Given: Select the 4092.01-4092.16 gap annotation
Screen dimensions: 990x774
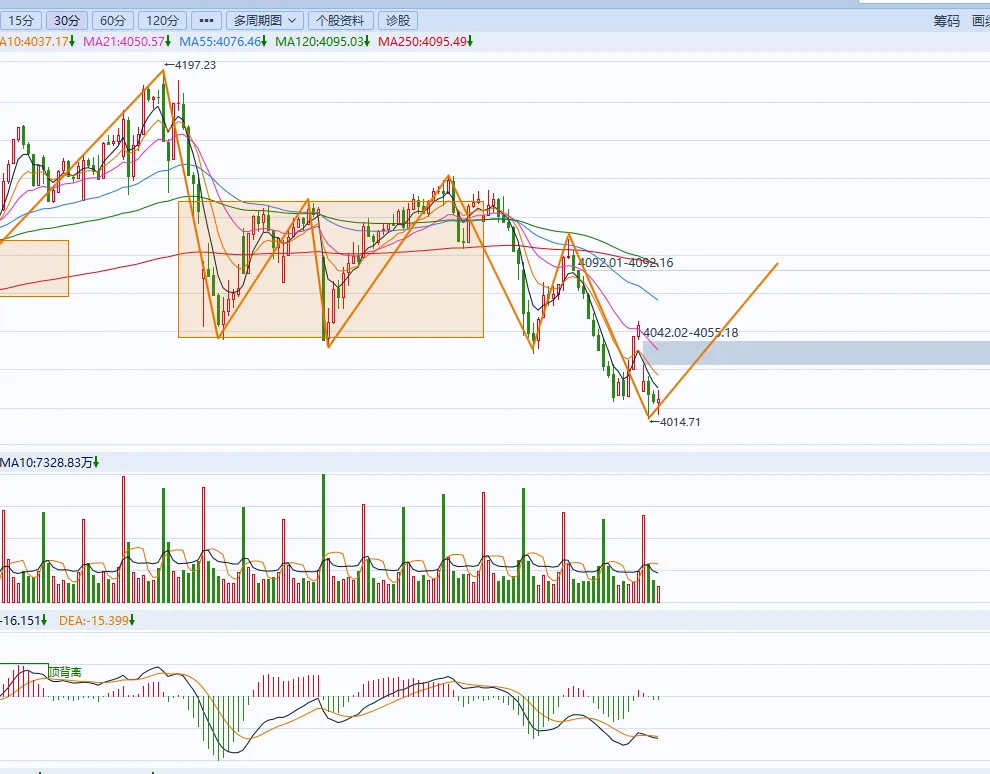Looking at the screenshot, I should pyautogui.click(x=626, y=263).
